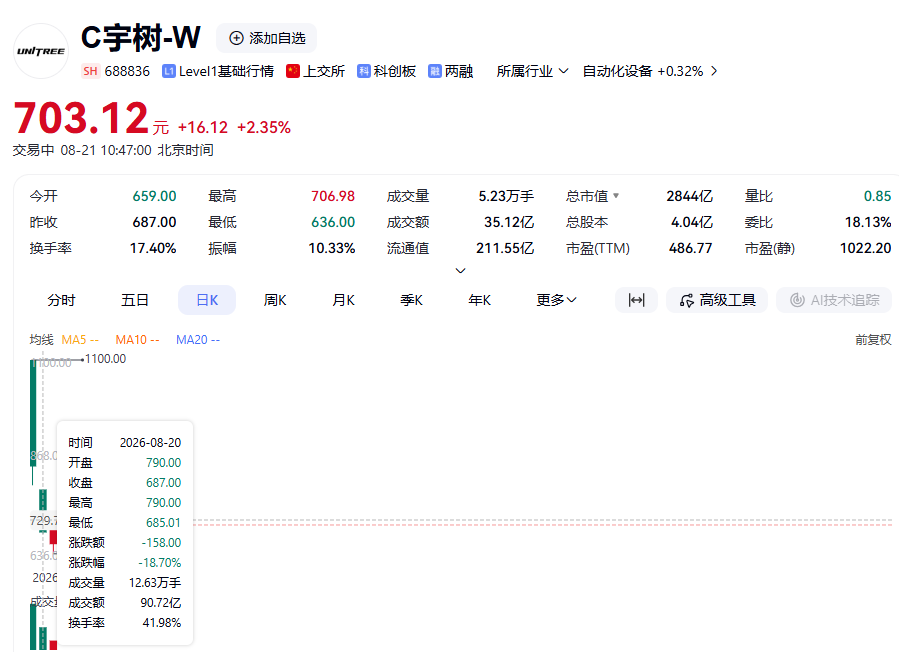Click the 科创板 board badge icon
Screen dimensions: 899x652
[363, 71]
